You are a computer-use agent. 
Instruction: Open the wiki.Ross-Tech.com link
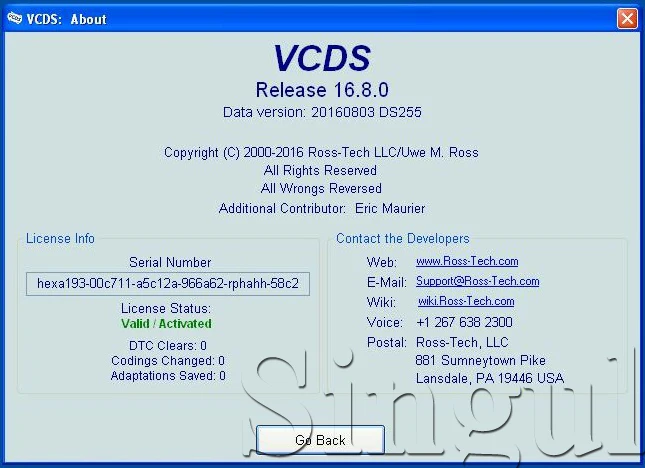[x=466, y=301]
